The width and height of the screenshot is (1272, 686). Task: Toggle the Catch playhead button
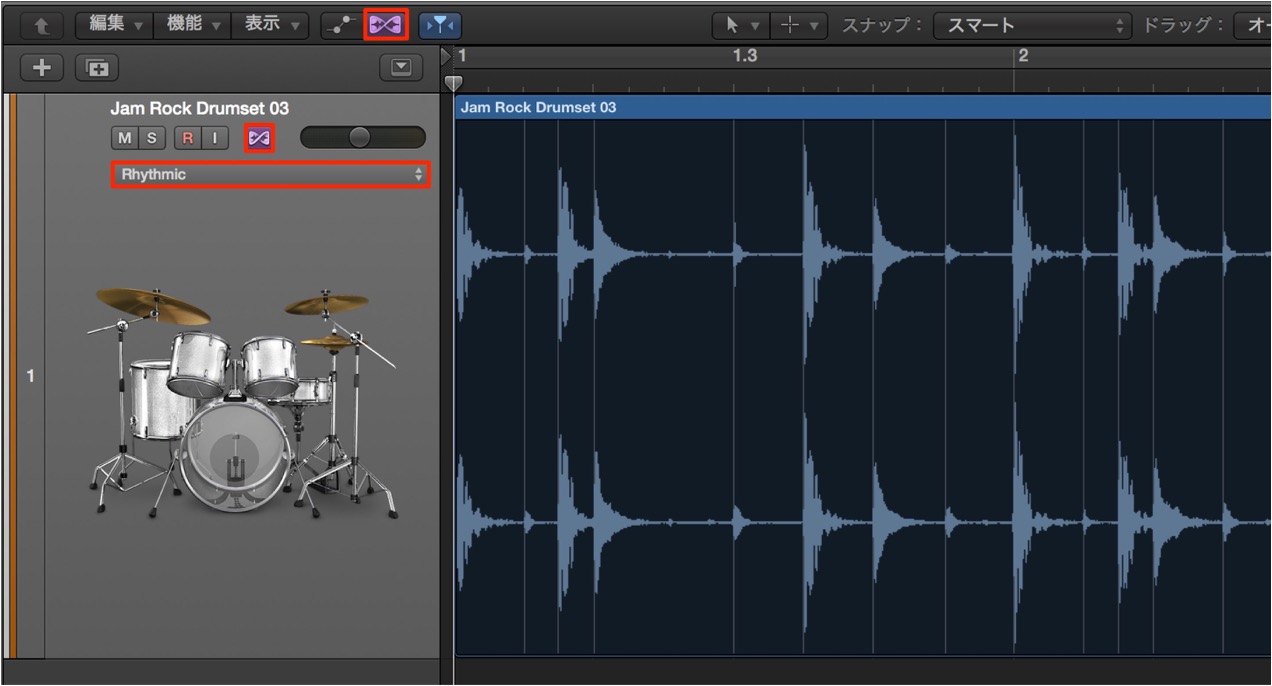pyautogui.click(x=440, y=24)
